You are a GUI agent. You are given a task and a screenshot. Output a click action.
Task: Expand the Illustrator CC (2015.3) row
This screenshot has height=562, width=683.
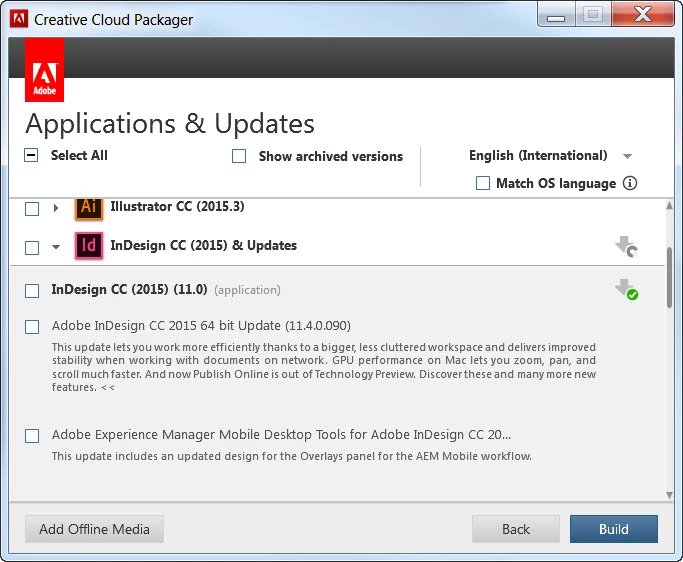click(56, 208)
